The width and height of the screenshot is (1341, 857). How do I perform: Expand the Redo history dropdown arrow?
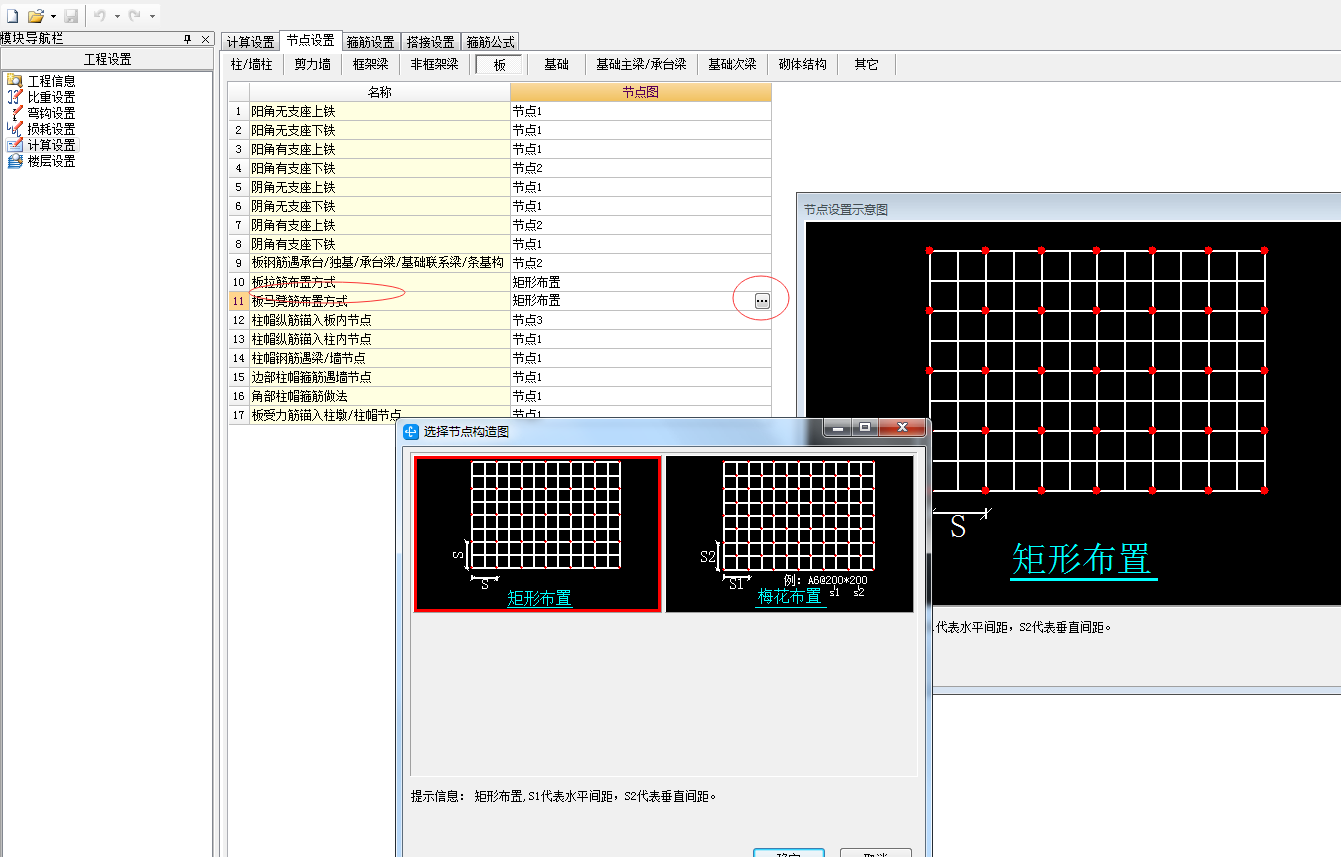point(152,17)
